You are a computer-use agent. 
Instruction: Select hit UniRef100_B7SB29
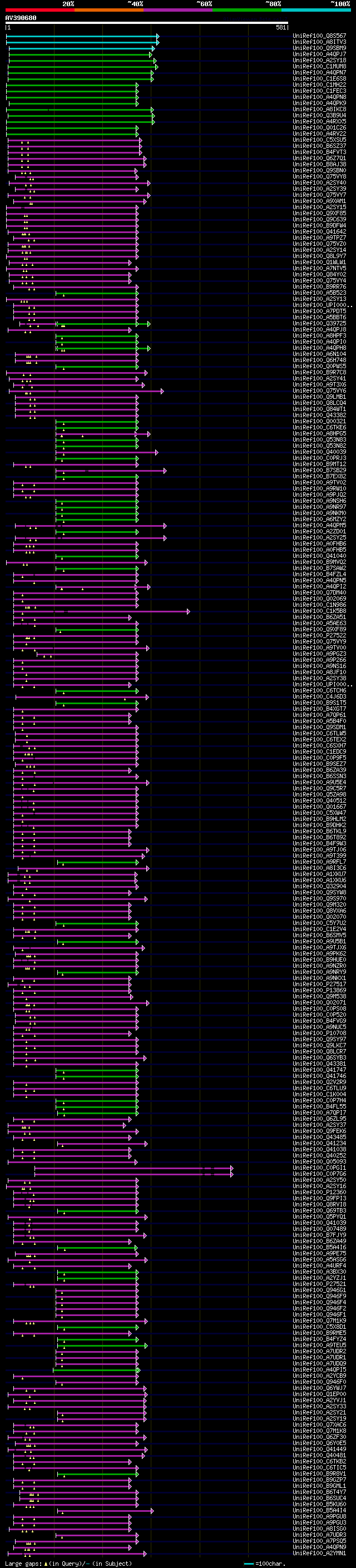[319, 471]
